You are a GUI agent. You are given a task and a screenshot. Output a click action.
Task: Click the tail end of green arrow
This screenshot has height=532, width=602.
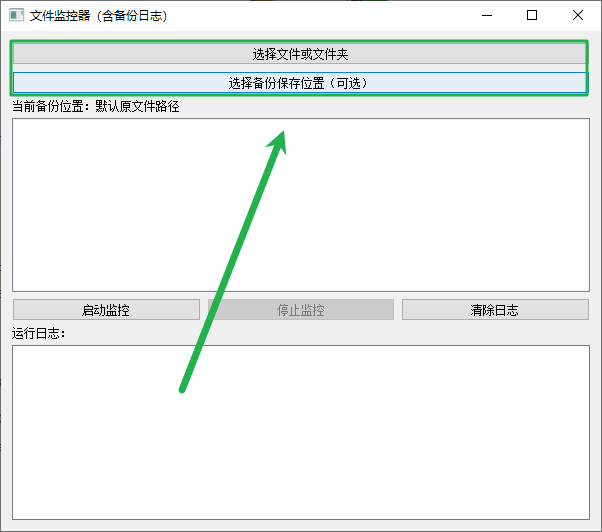click(x=183, y=388)
